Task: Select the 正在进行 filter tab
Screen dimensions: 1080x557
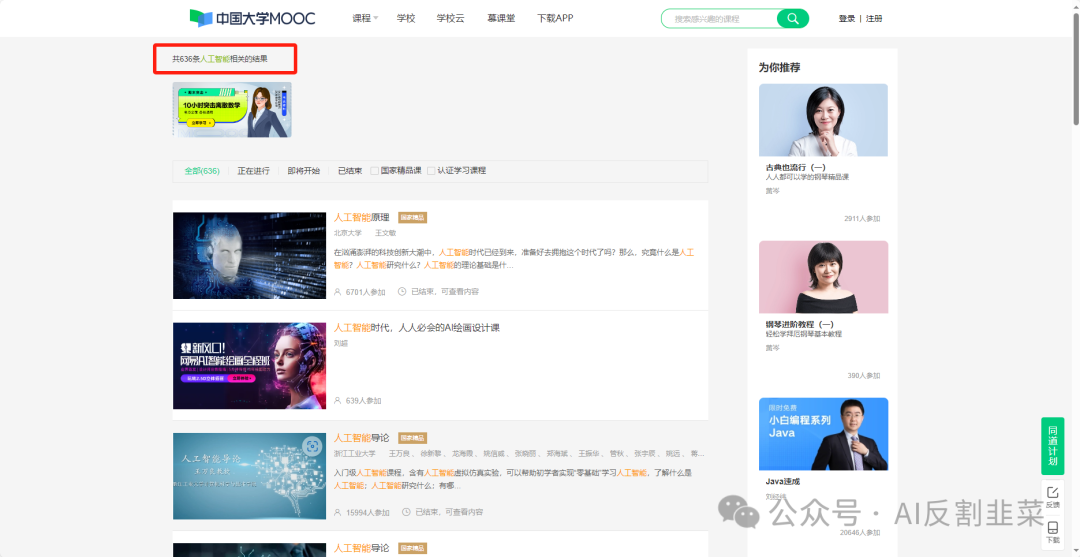Action: pyautogui.click(x=253, y=171)
